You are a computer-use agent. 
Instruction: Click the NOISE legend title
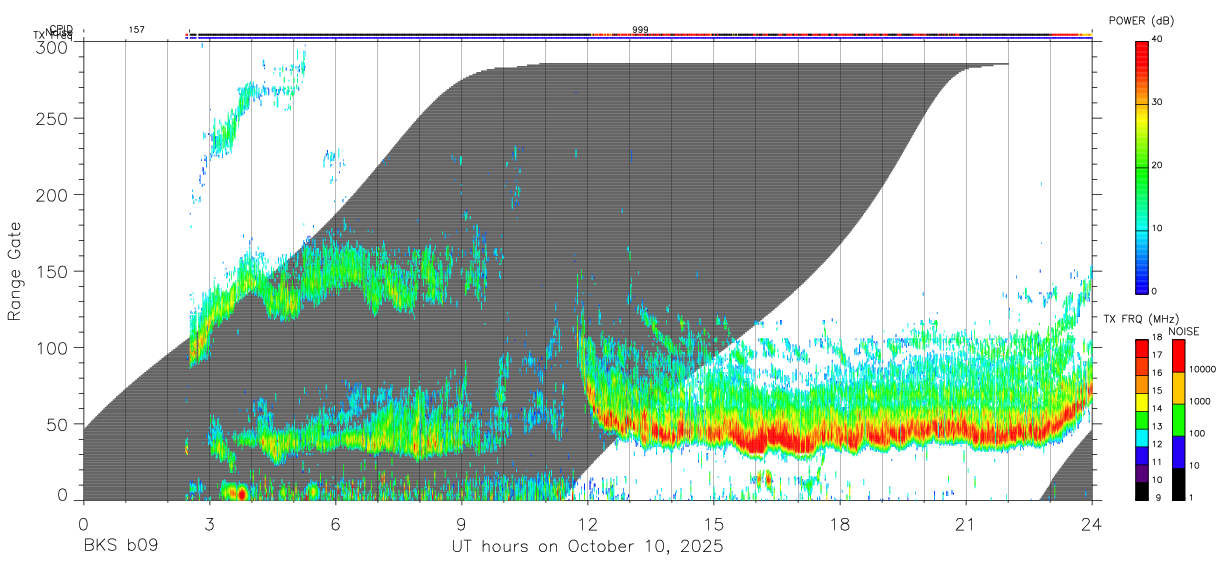1184,331
